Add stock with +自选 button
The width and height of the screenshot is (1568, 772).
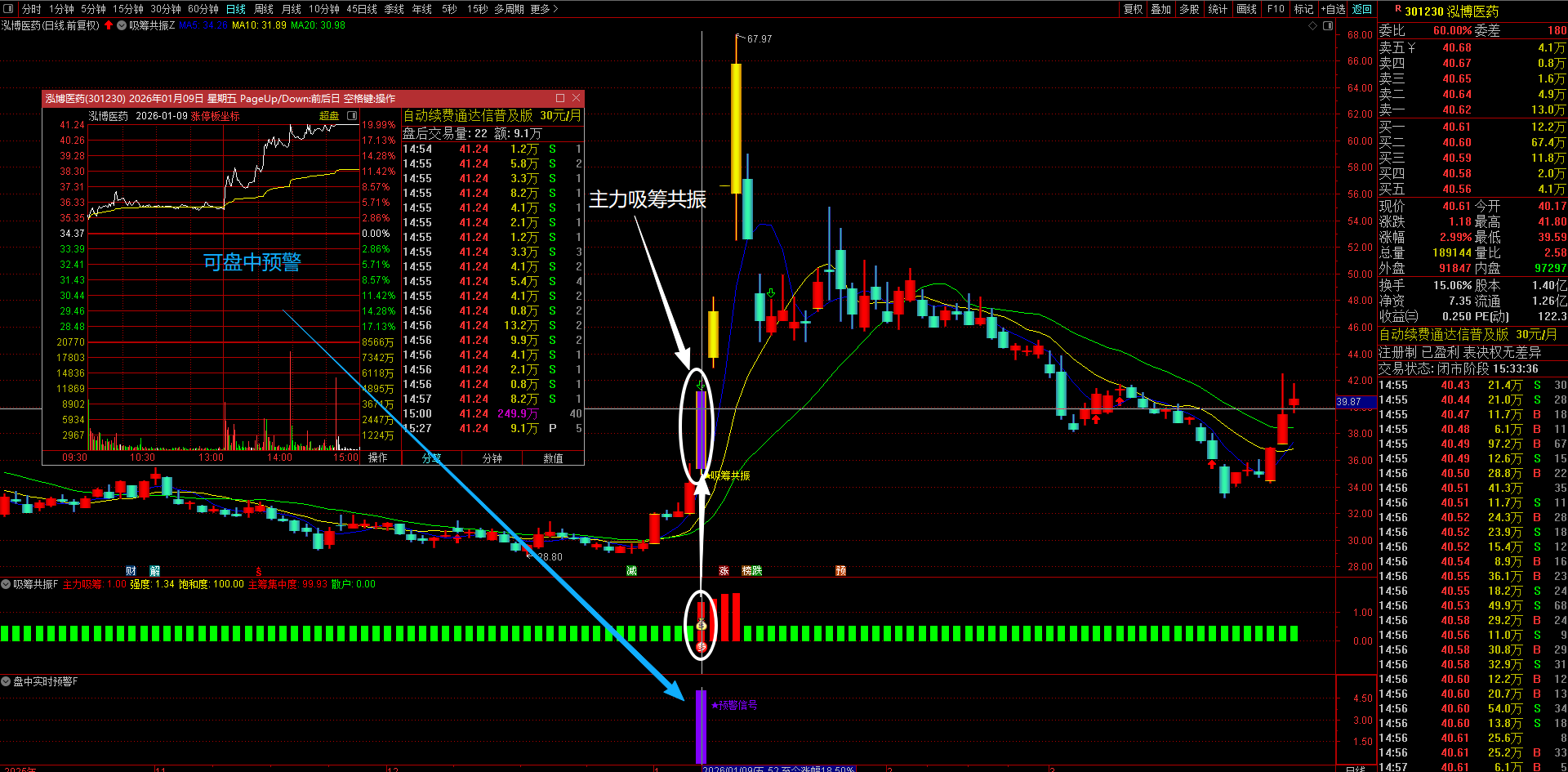[x=1333, y=9]
